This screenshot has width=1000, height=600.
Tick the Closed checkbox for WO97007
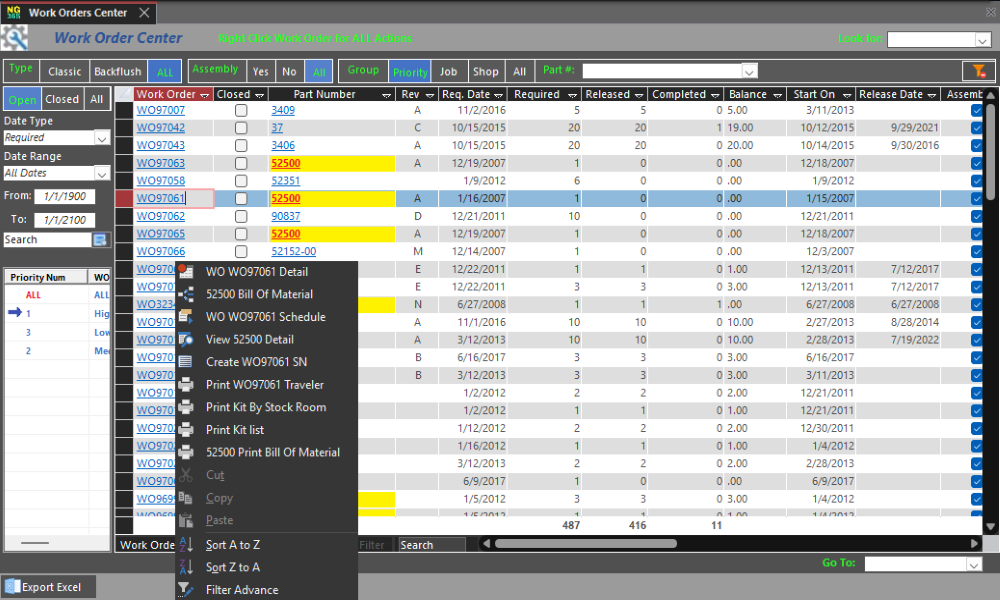pos(241,110)
